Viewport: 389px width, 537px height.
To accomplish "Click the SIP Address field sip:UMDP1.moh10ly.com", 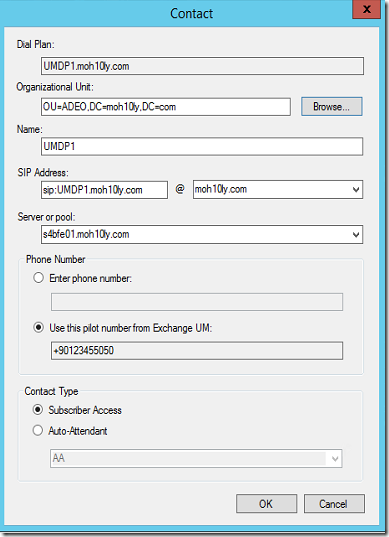I will click(x=104, y=190).
